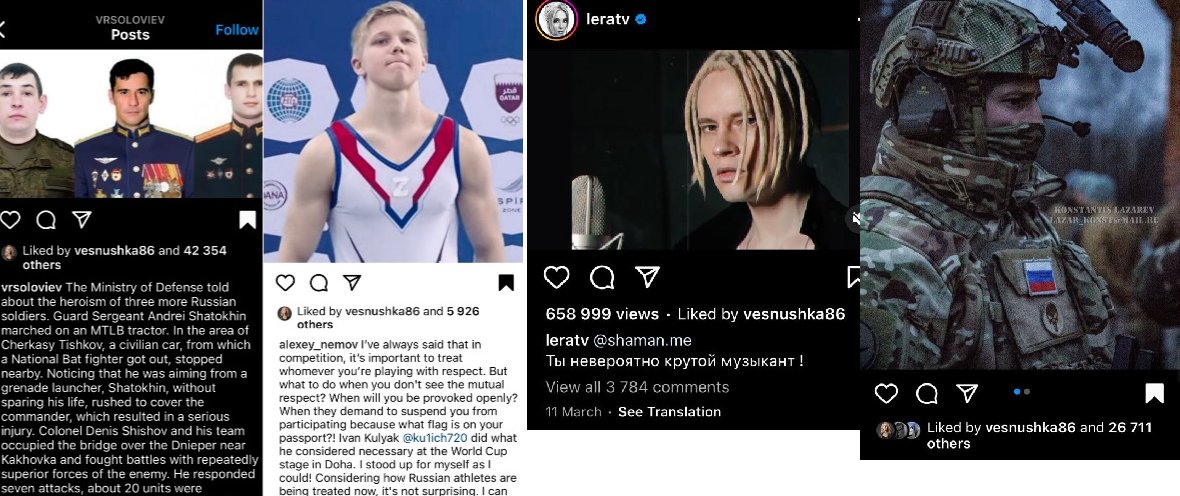Share the vrsoloviev post via paper plane
Screen dimensions: 1180x496
81,219
